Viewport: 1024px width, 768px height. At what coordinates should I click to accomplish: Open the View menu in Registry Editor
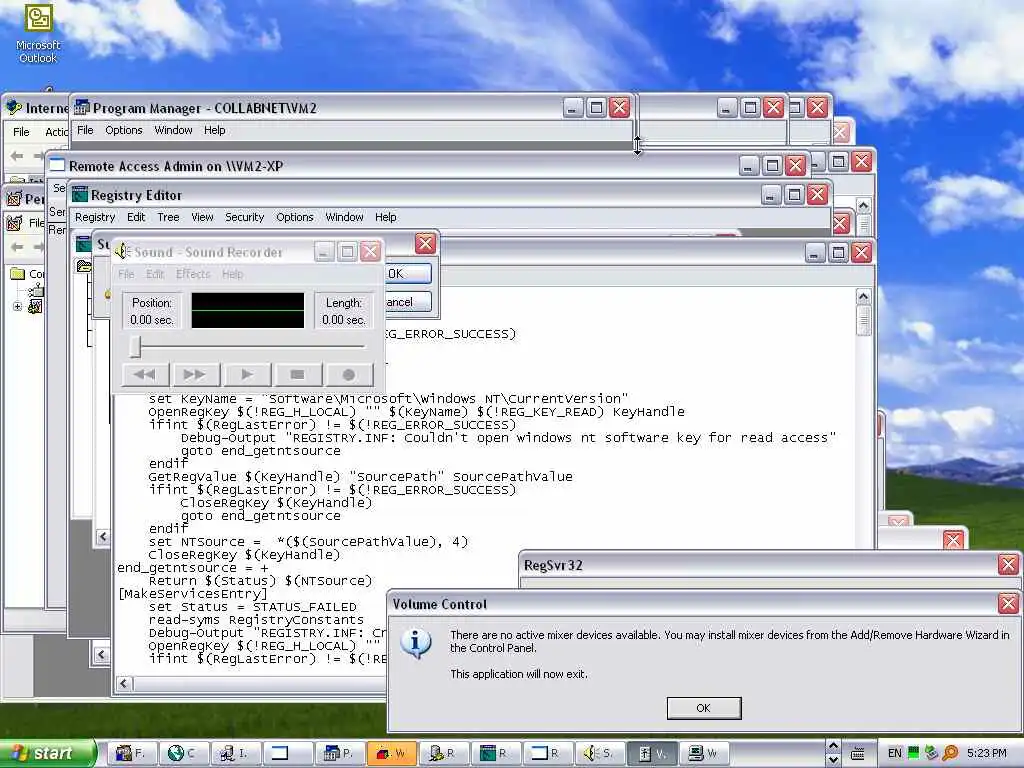pyautogui.click(x=202, y=217)
